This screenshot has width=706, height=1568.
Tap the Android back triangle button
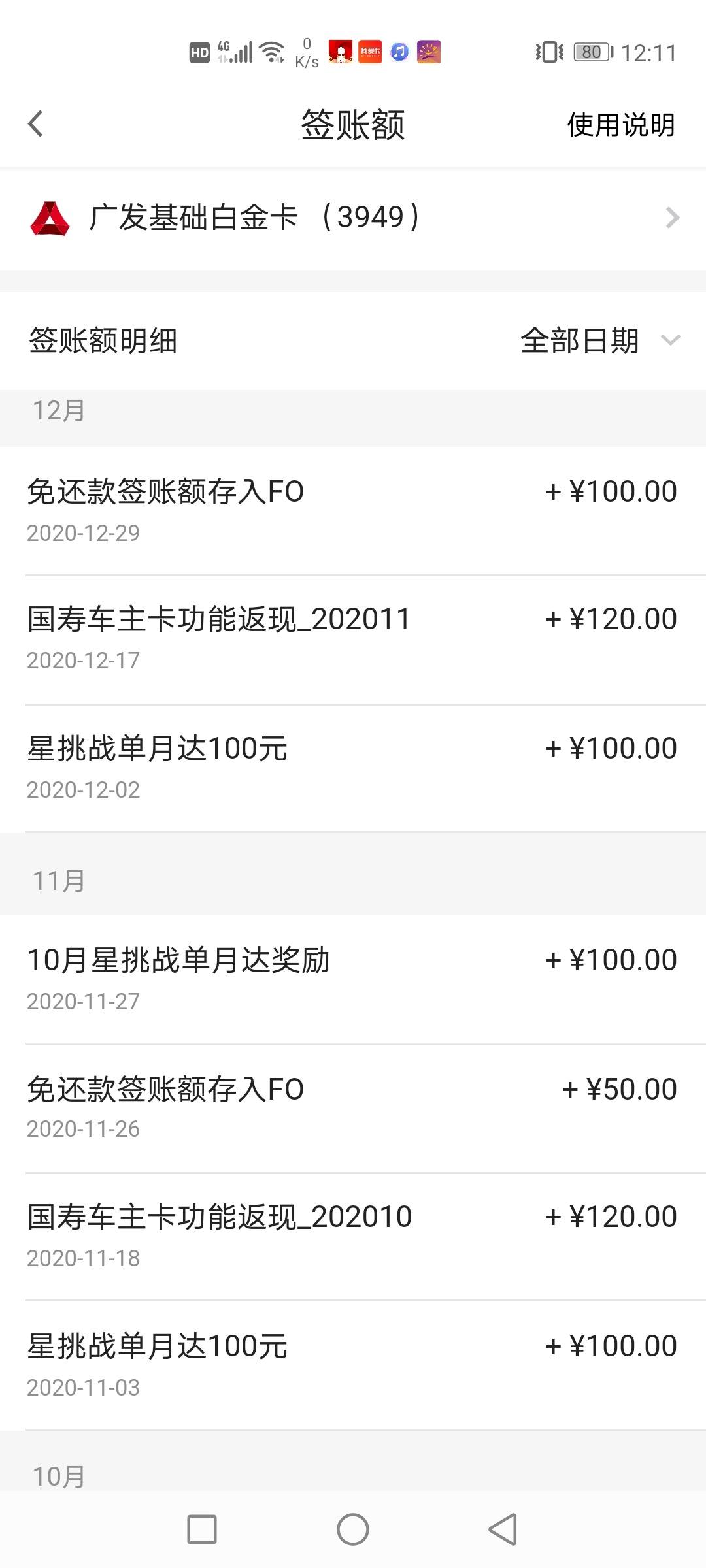[503, 1529]
